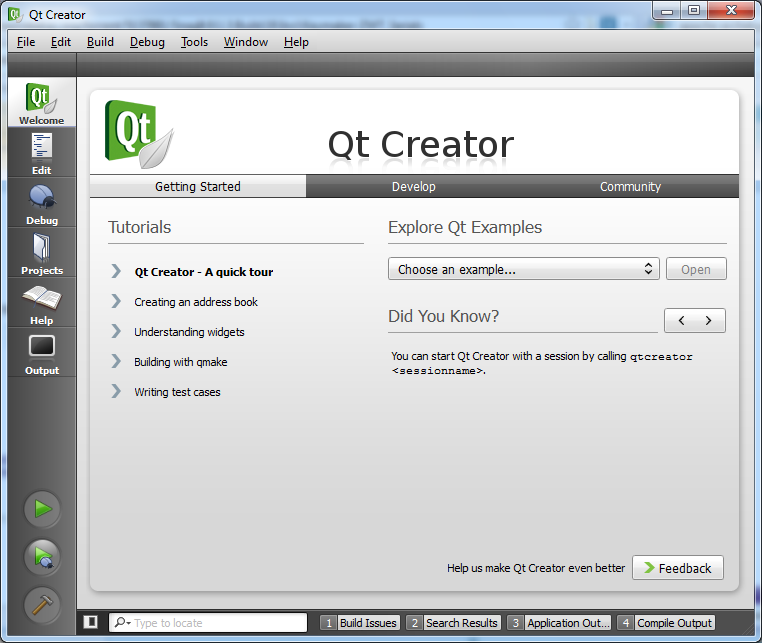This screenshot has width=768, height=643.
Task: Click the Open example button
Action: [696, 269]
